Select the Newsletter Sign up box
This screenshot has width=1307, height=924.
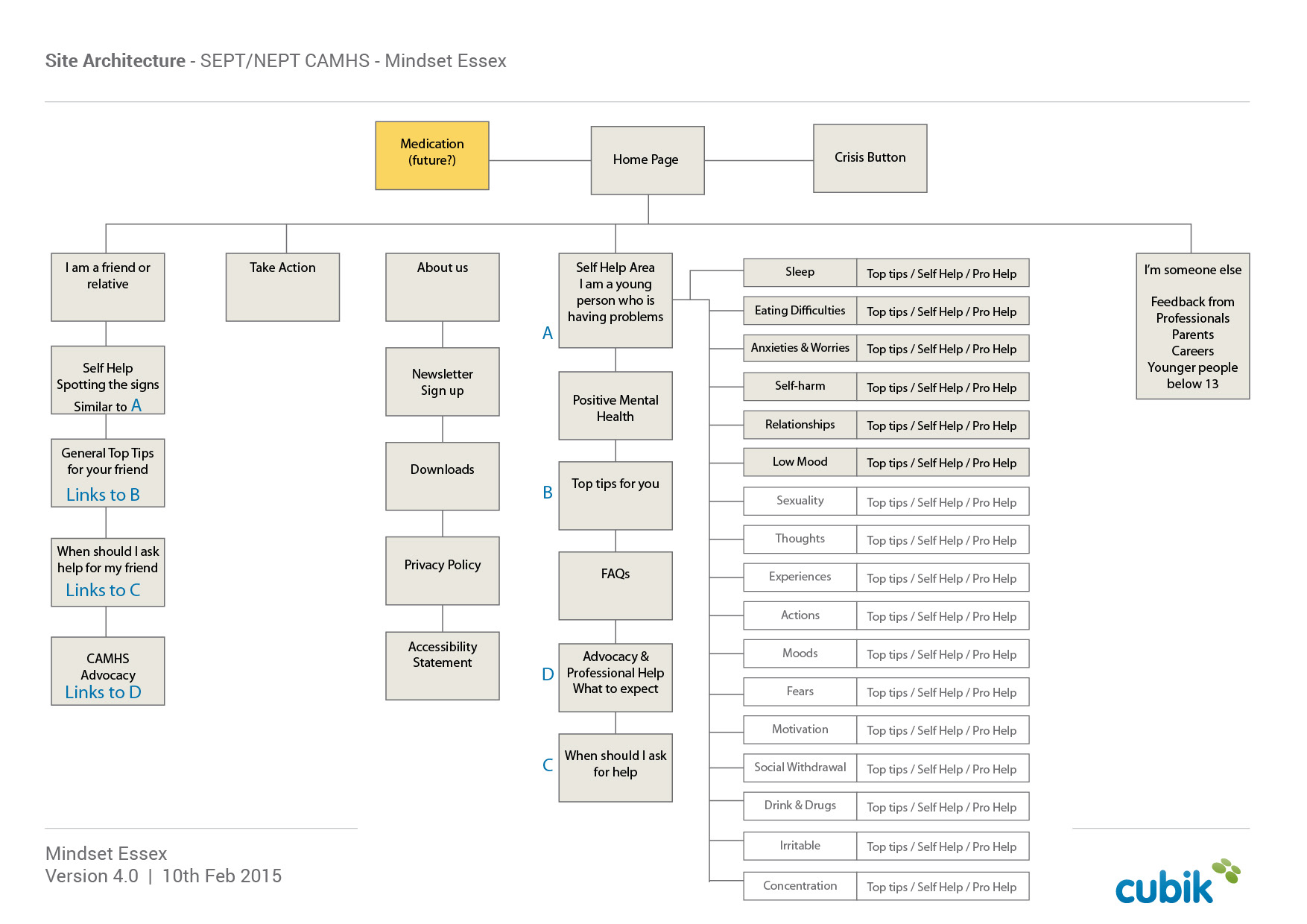pos(443,382)
